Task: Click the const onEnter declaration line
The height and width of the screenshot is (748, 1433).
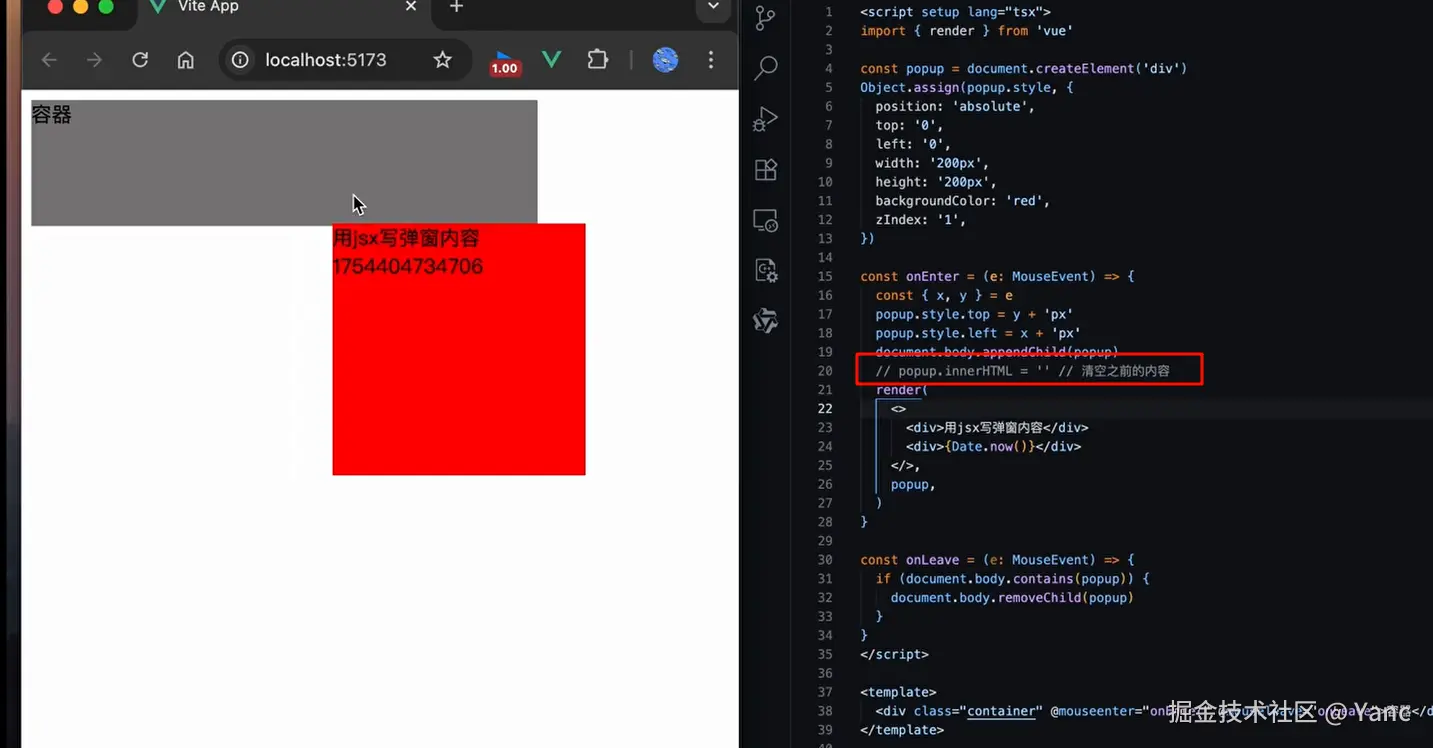Action: tap(997, 277)
